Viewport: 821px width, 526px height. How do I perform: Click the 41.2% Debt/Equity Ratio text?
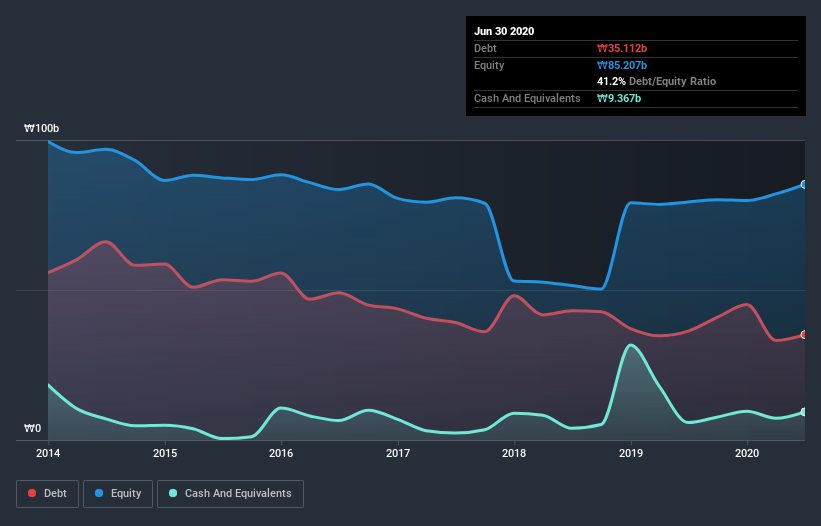click(x=657, y=81)
